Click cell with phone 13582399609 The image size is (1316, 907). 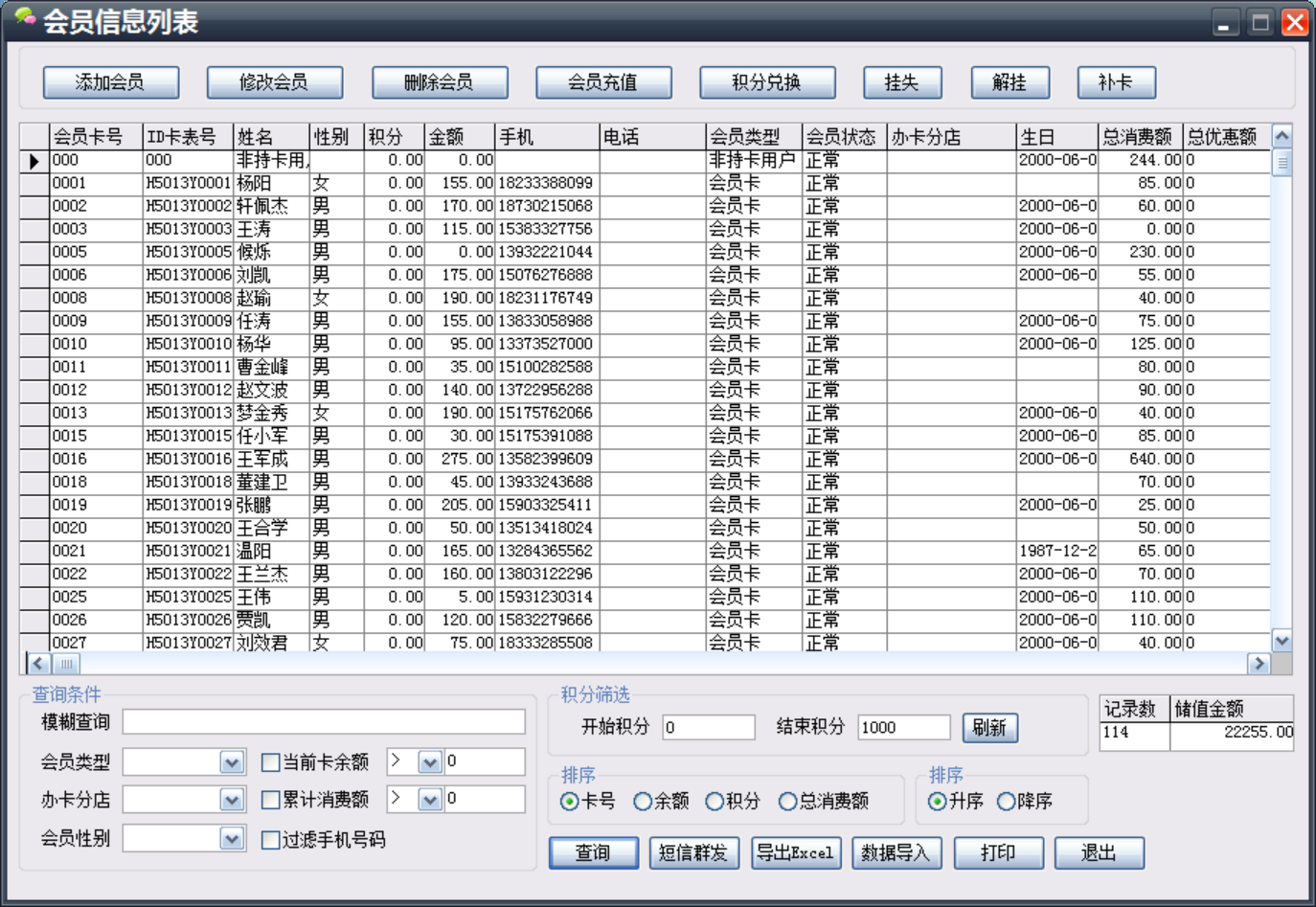(548, 459)
